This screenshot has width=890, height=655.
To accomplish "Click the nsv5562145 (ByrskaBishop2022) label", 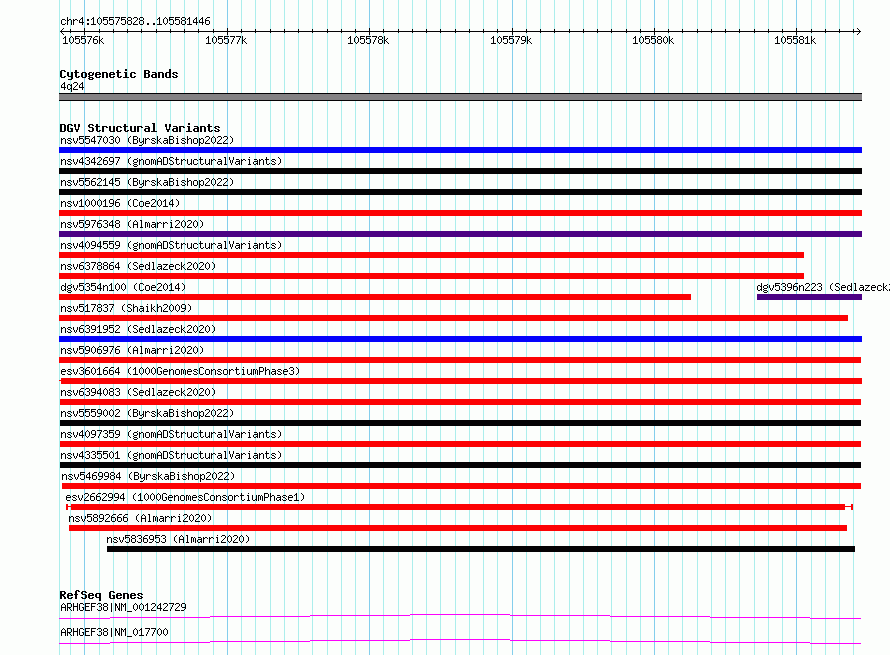I will click(x=147, y=182).
